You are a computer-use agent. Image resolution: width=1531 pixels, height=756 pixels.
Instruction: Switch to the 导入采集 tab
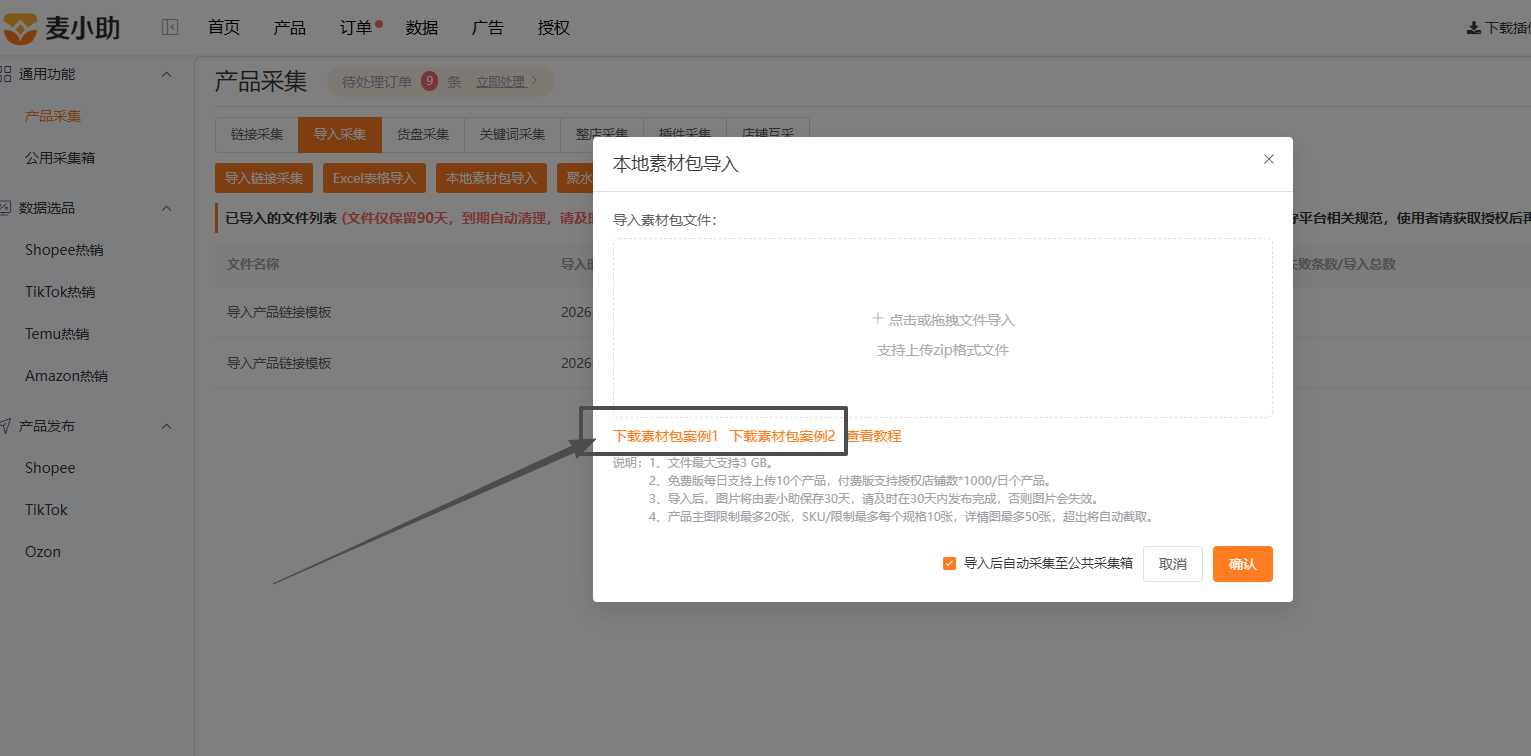pyautogui.click(x=340, y=135)
